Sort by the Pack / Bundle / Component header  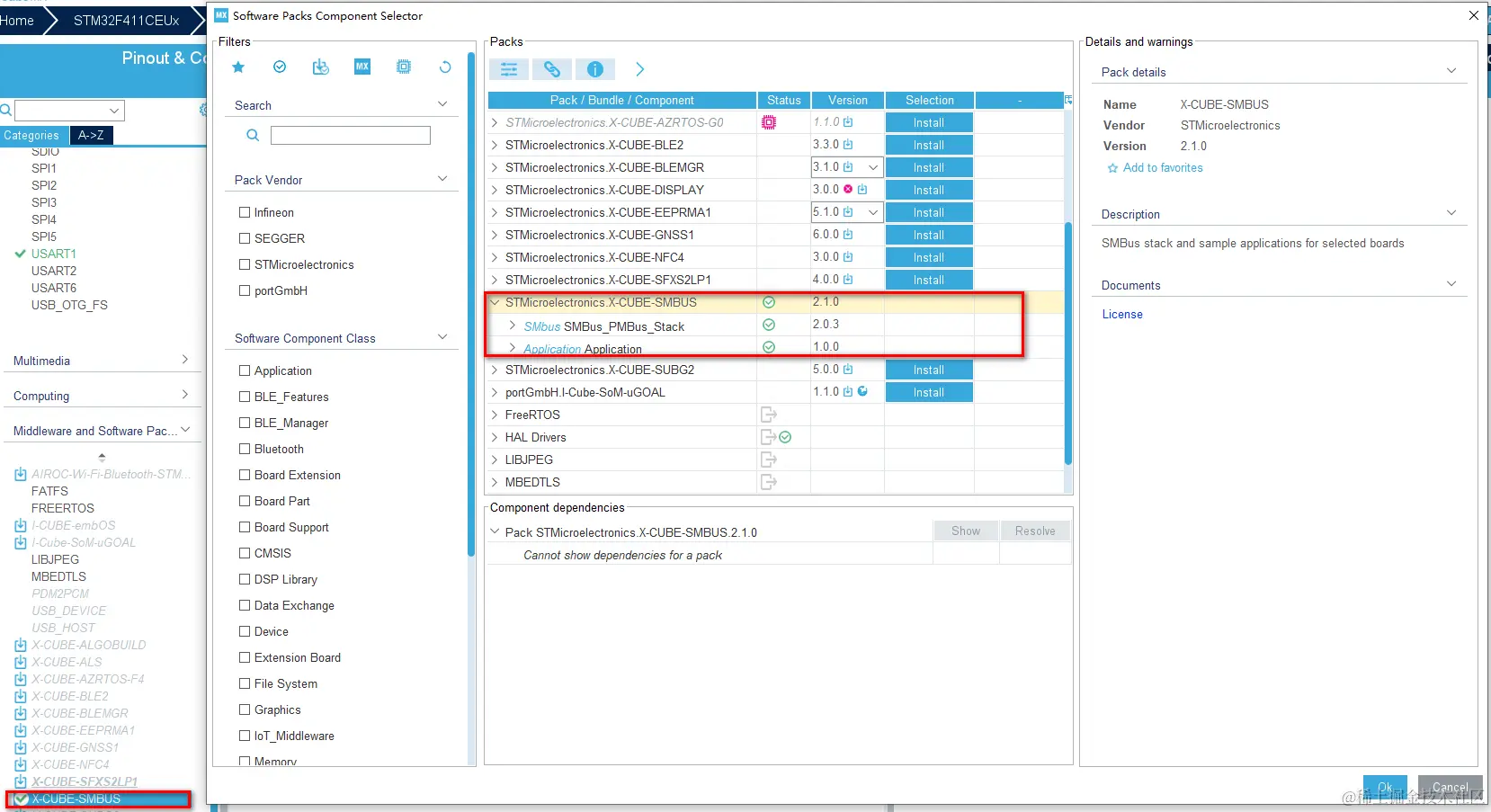click(622, 100)
